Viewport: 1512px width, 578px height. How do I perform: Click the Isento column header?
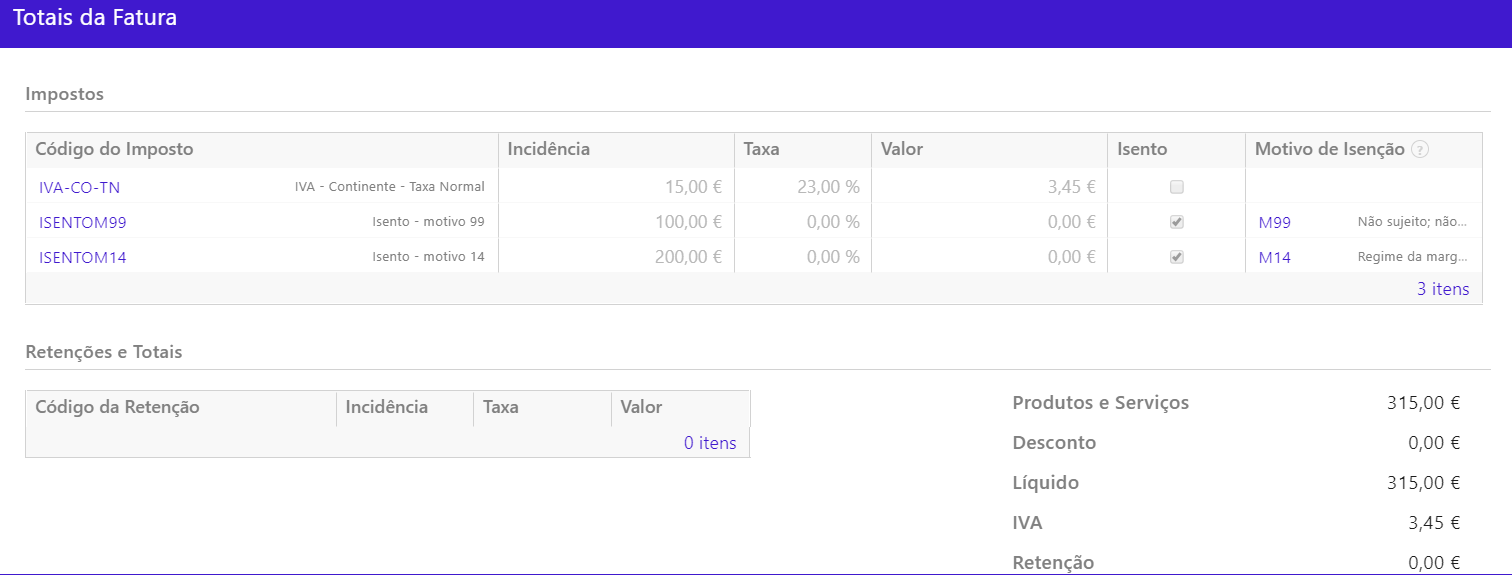[1142, 149]
